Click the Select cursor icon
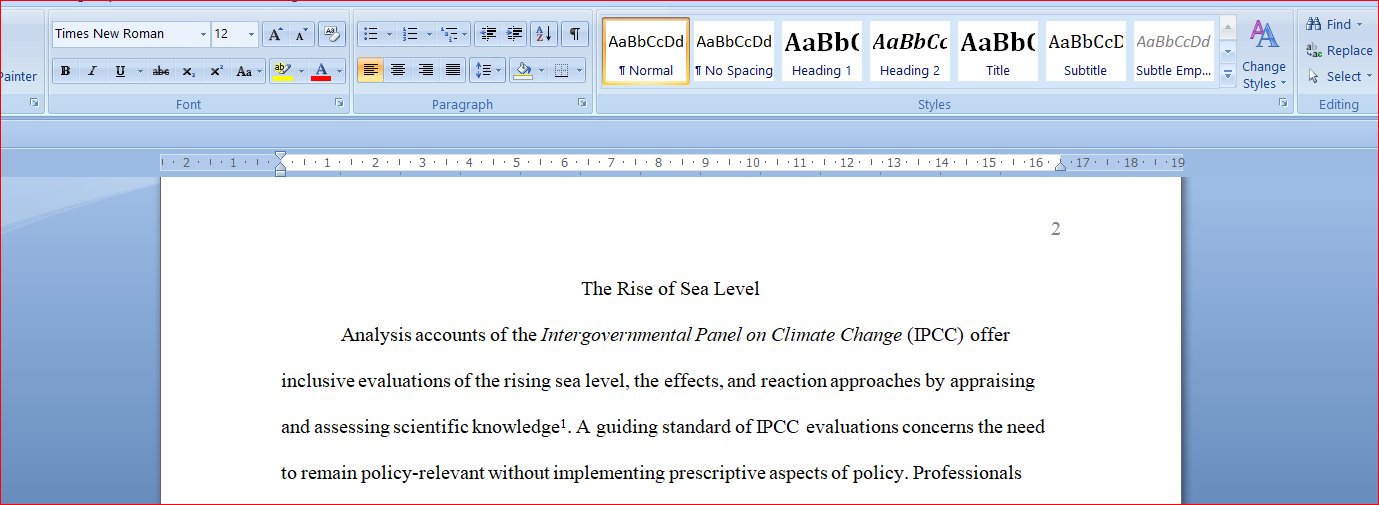This screenshot has height=505, width=1379. (1314, 76)
